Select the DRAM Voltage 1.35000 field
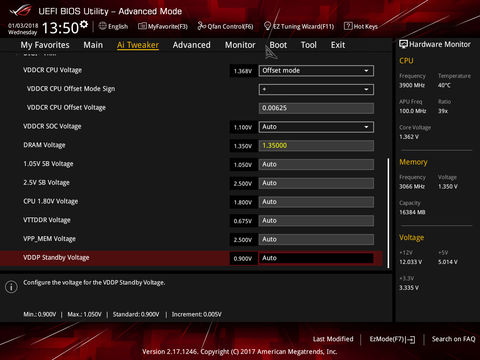The image size is (480, 360). click(316, 146)
